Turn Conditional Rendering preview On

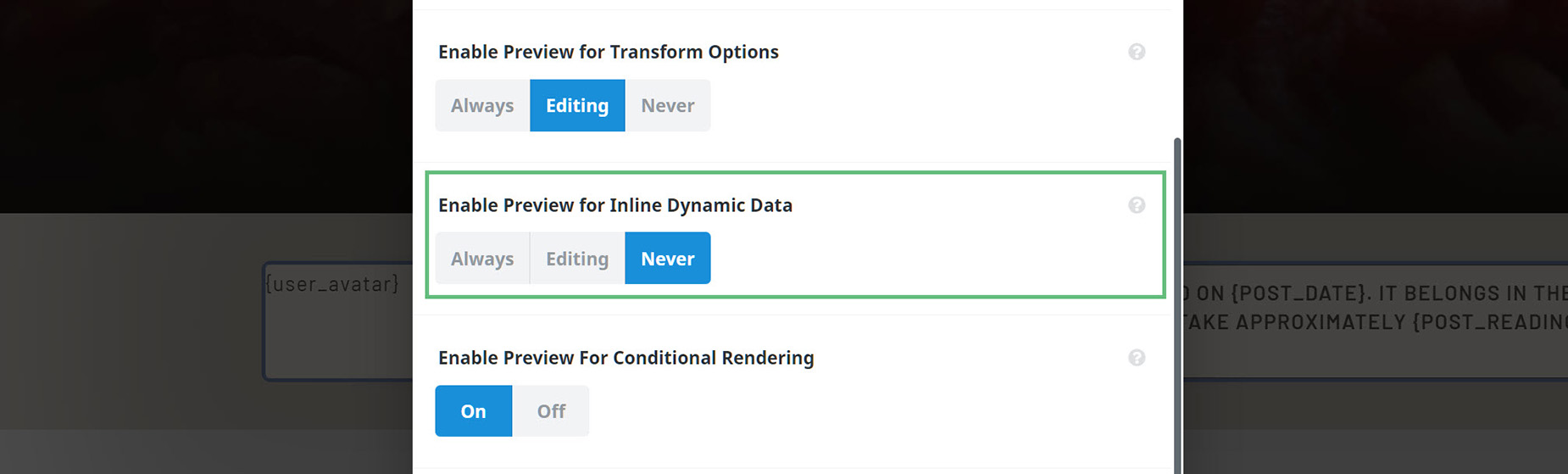(473, 411)
